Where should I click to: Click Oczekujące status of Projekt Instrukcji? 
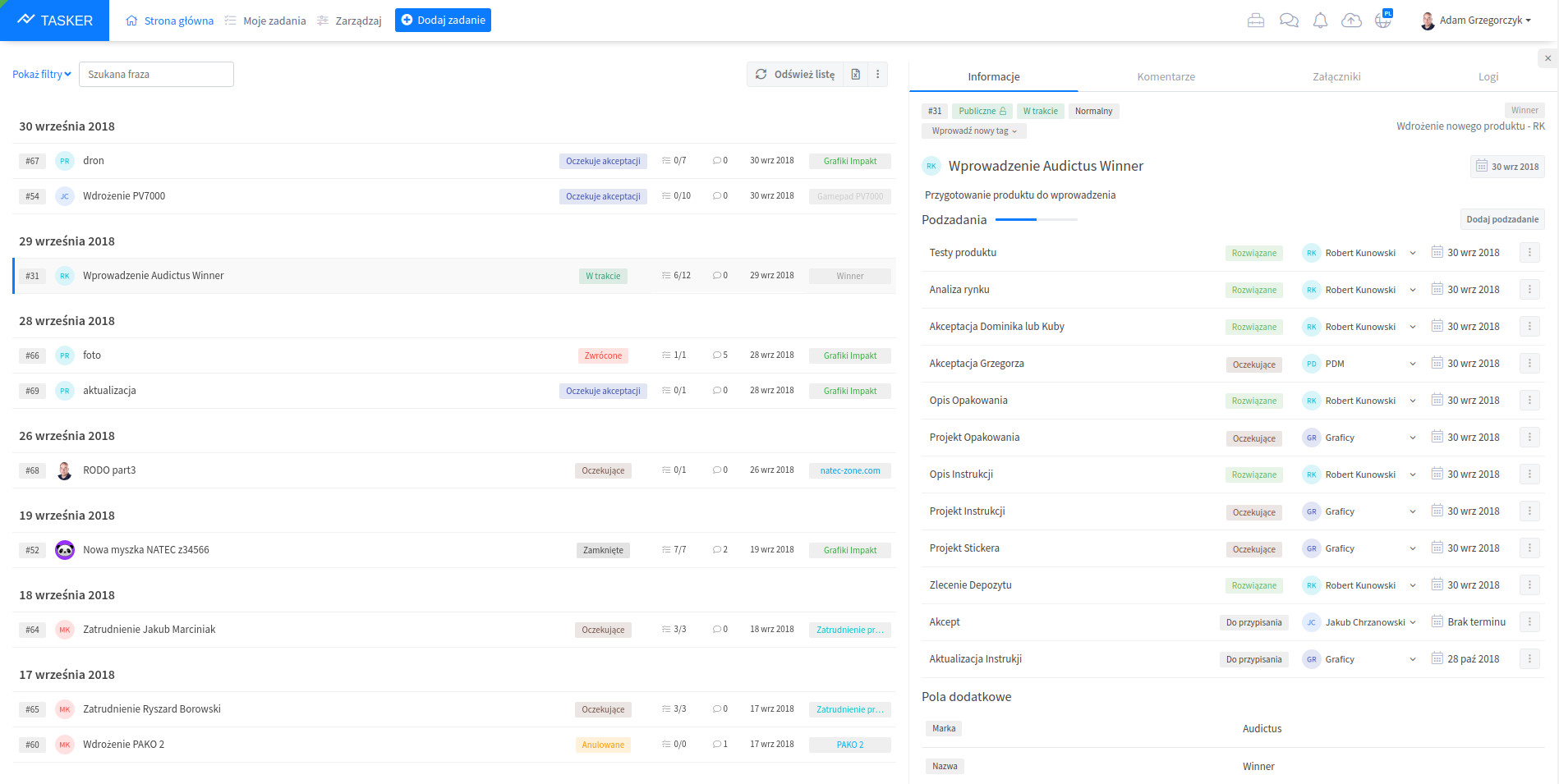point(1253,512)
